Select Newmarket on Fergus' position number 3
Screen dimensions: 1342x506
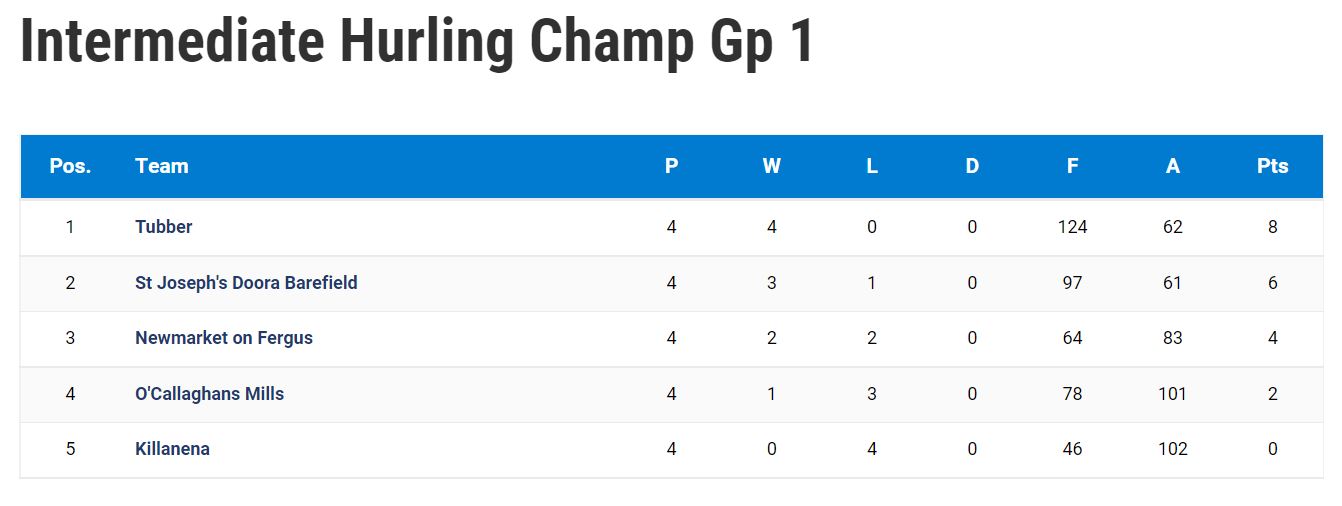[x=70, y=338]
